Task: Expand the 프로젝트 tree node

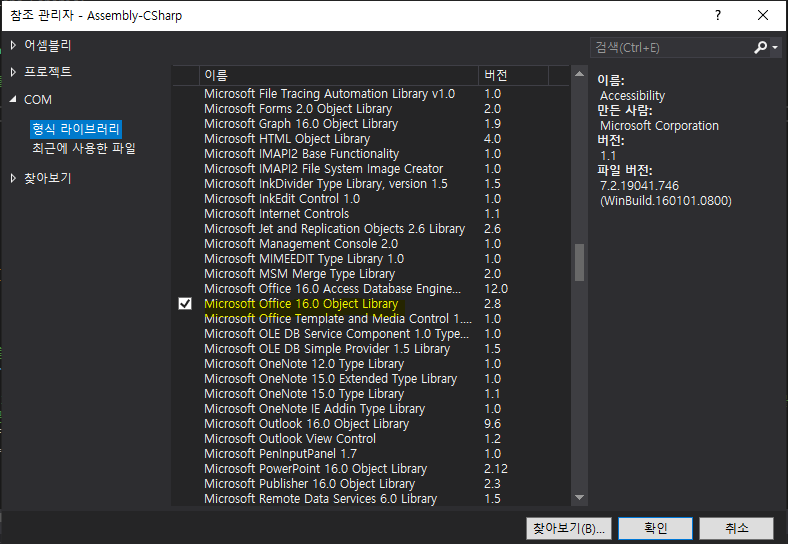Action: 13,72
